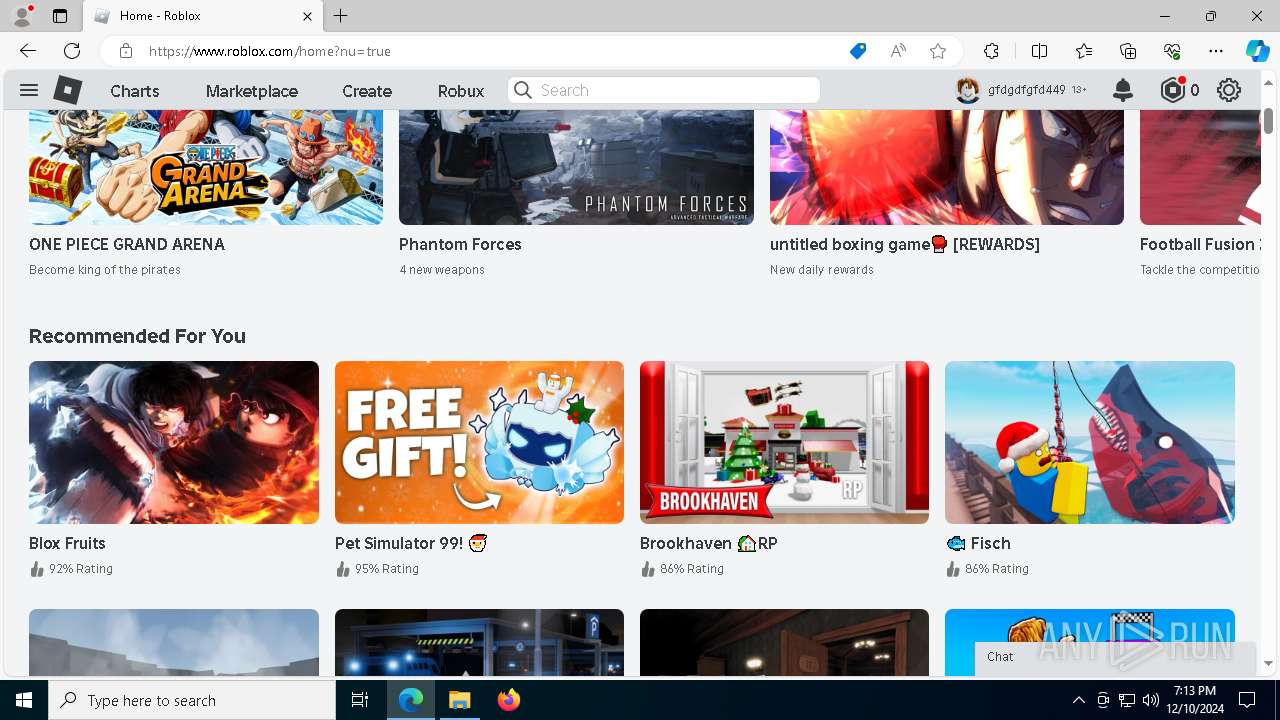Viewport: 1280px width, 720px height.
Task: Open the notifications bell
Action: point(1123,90)
